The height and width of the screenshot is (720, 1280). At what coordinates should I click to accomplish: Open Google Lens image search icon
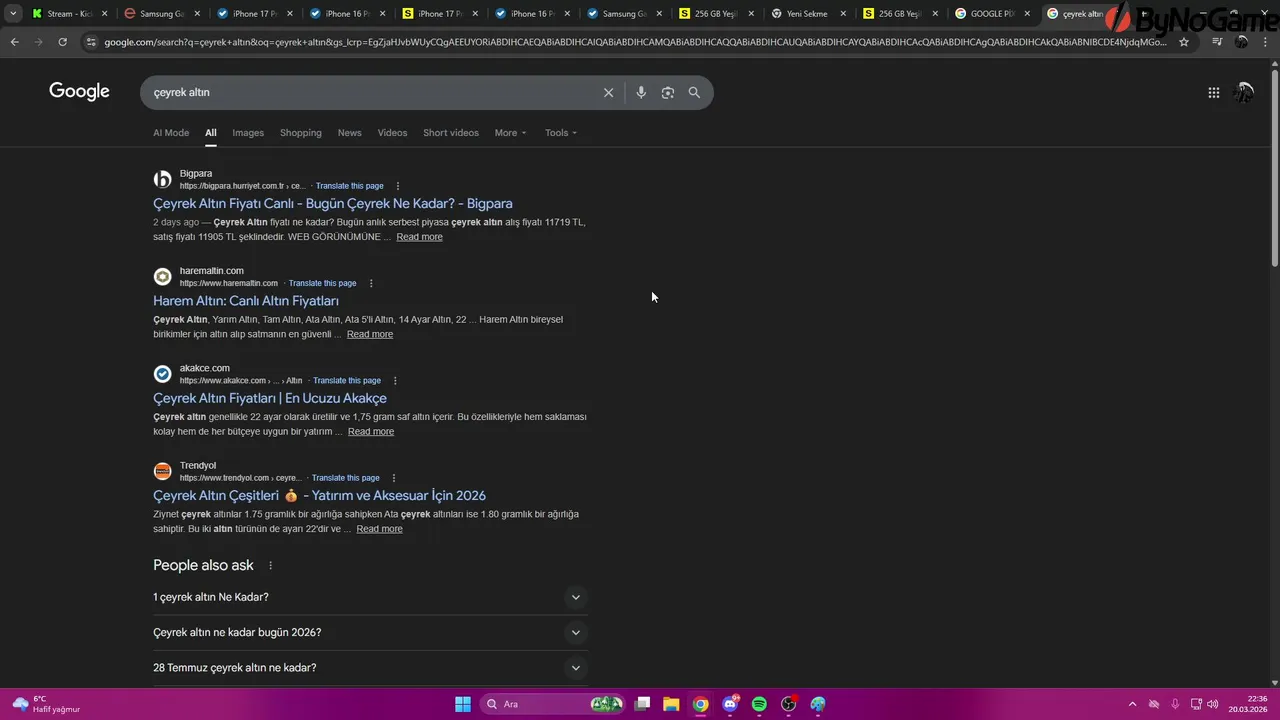coord(667,92)
